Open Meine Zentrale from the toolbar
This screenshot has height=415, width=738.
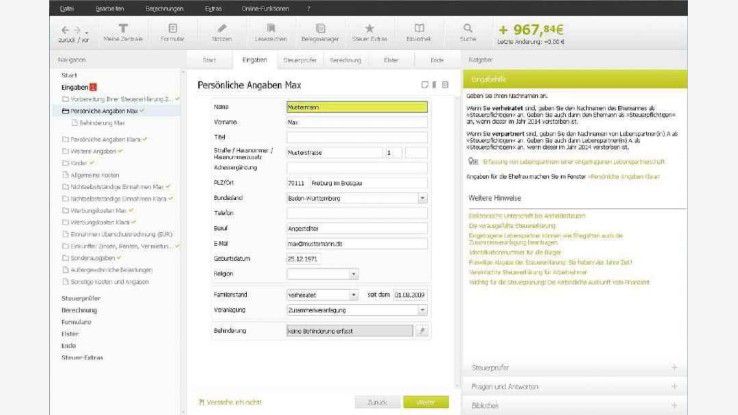pos(123,33)
